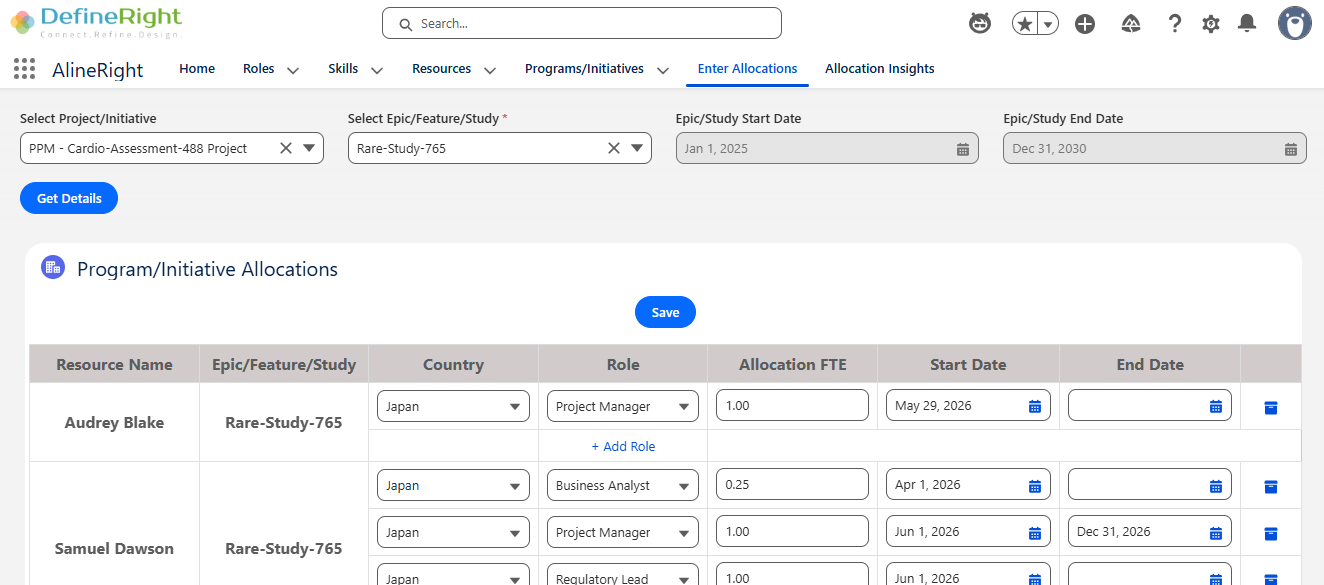Open the Resources tab
The image size is (1324, 585).
tap(441, 69)
